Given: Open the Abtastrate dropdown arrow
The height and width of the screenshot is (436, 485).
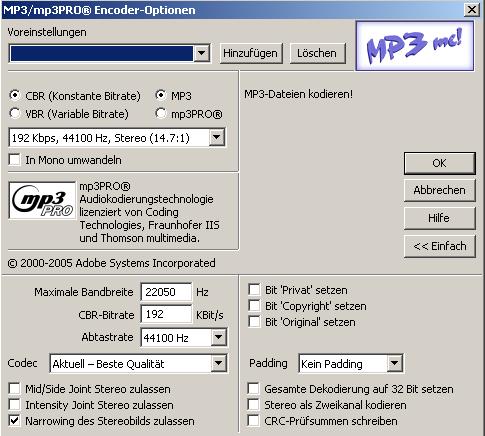Looking at the screenshot, I should coord(219,337).
